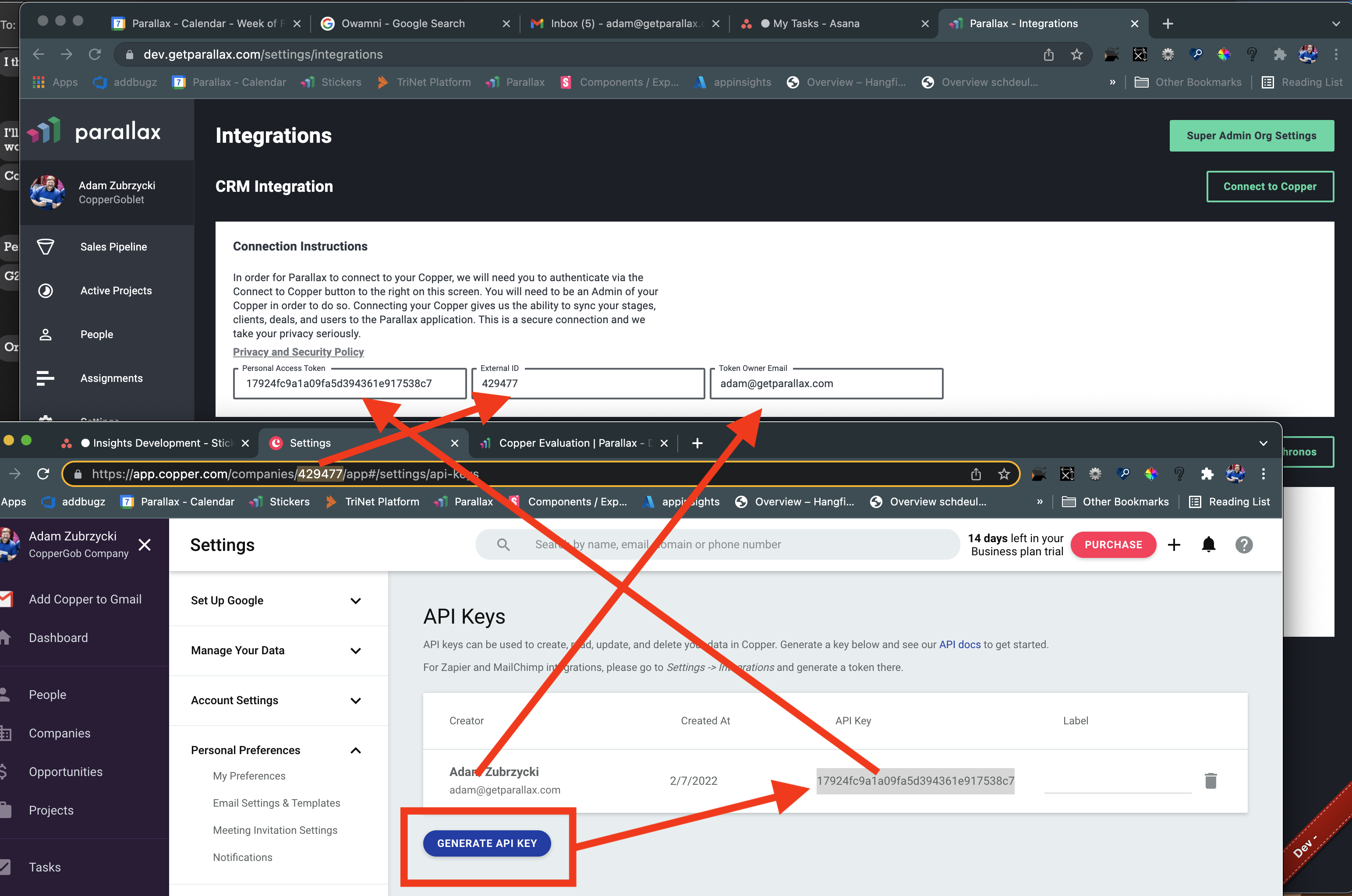The width and height of the screenshot is (1352, 896).
Task: Click Purchase button in Copper
Action: tap(1113, 545)
